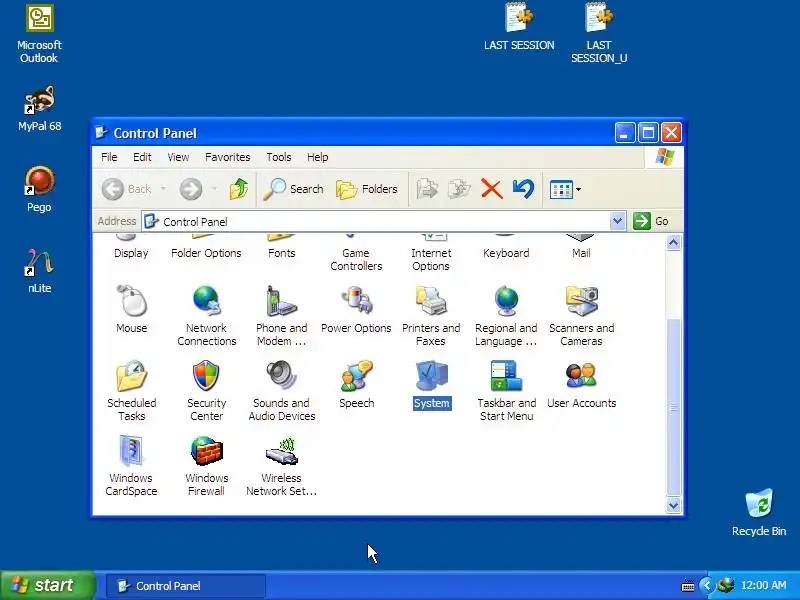
Task: Click the vertical scrollbar thumb
Action: tap(673, 407)
